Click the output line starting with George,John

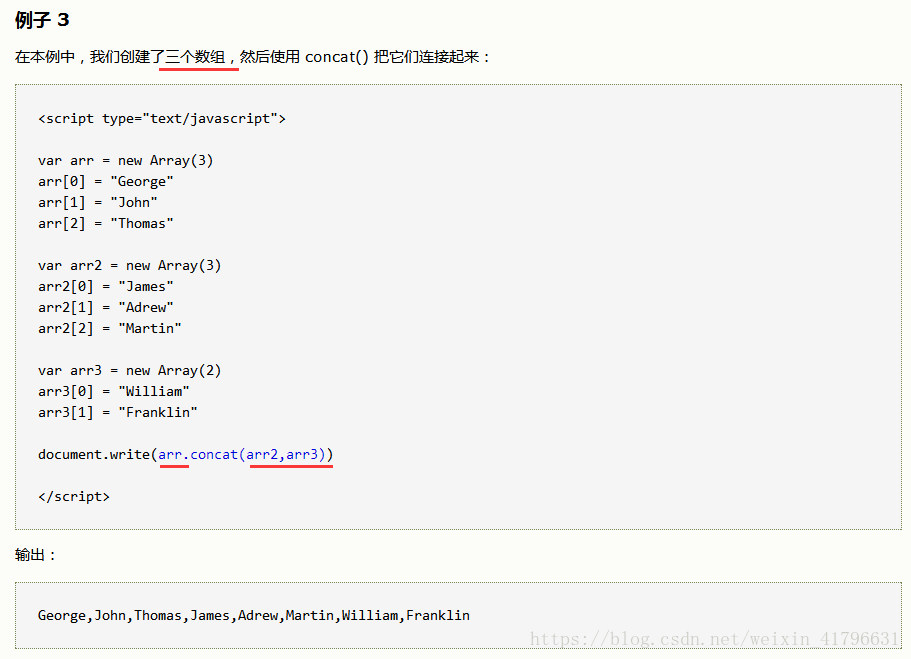coord(254,615)
